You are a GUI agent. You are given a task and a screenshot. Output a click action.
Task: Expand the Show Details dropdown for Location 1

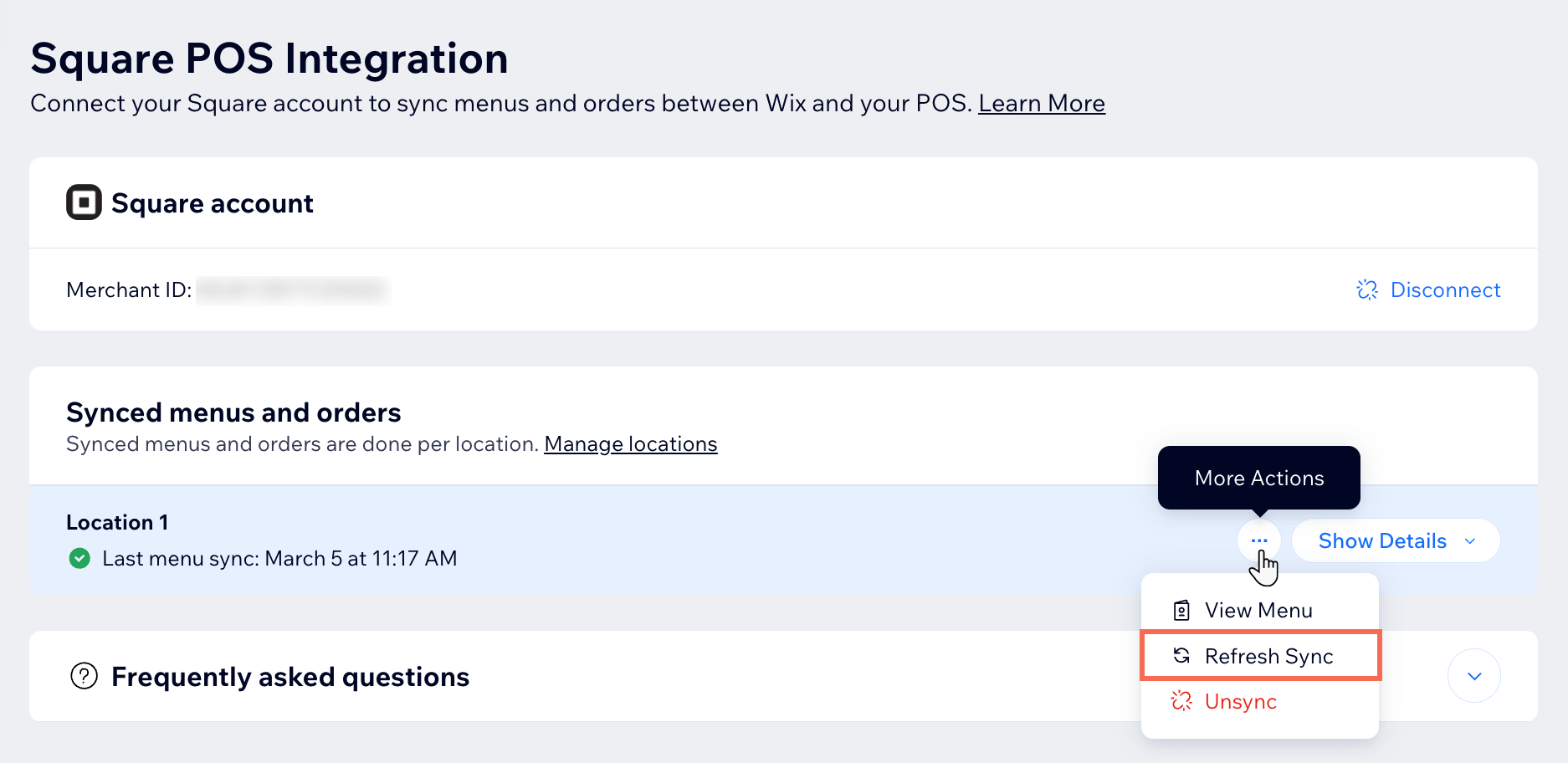pyautogui.click(x=1395, y=540)
